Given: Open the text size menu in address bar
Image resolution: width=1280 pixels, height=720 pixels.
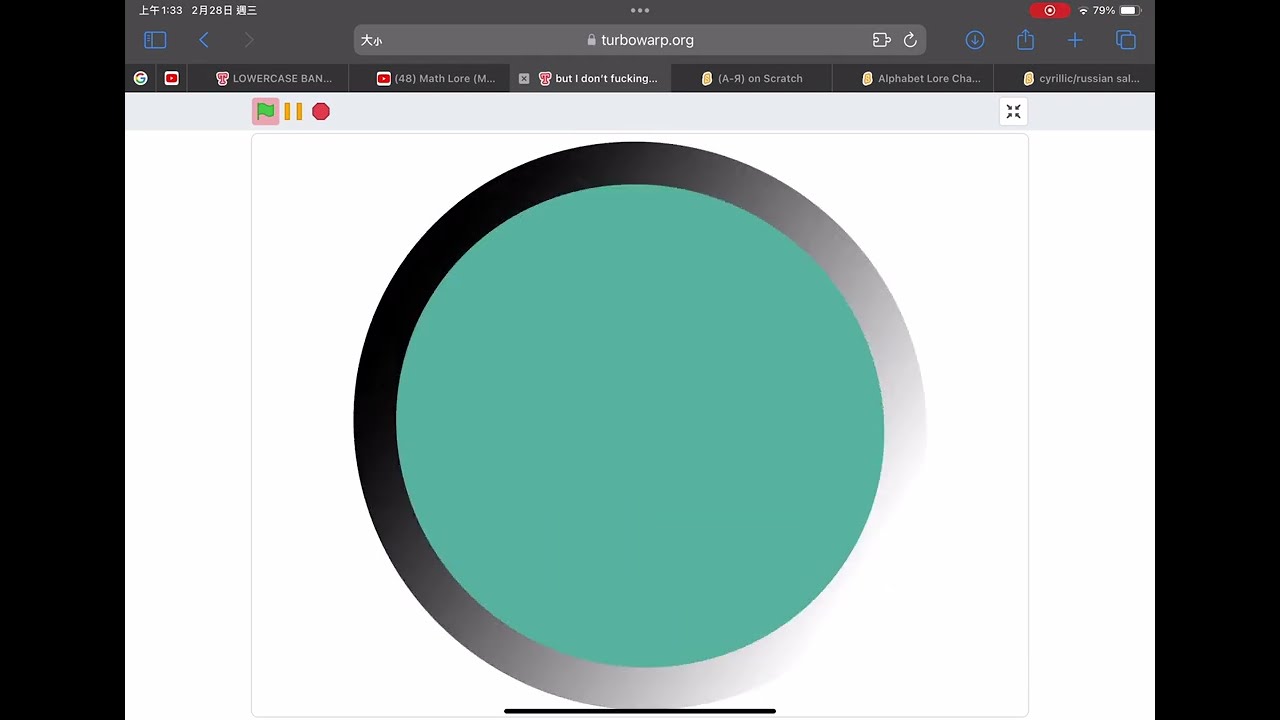Looking at the screenshot, I should (x=372, y=40).
